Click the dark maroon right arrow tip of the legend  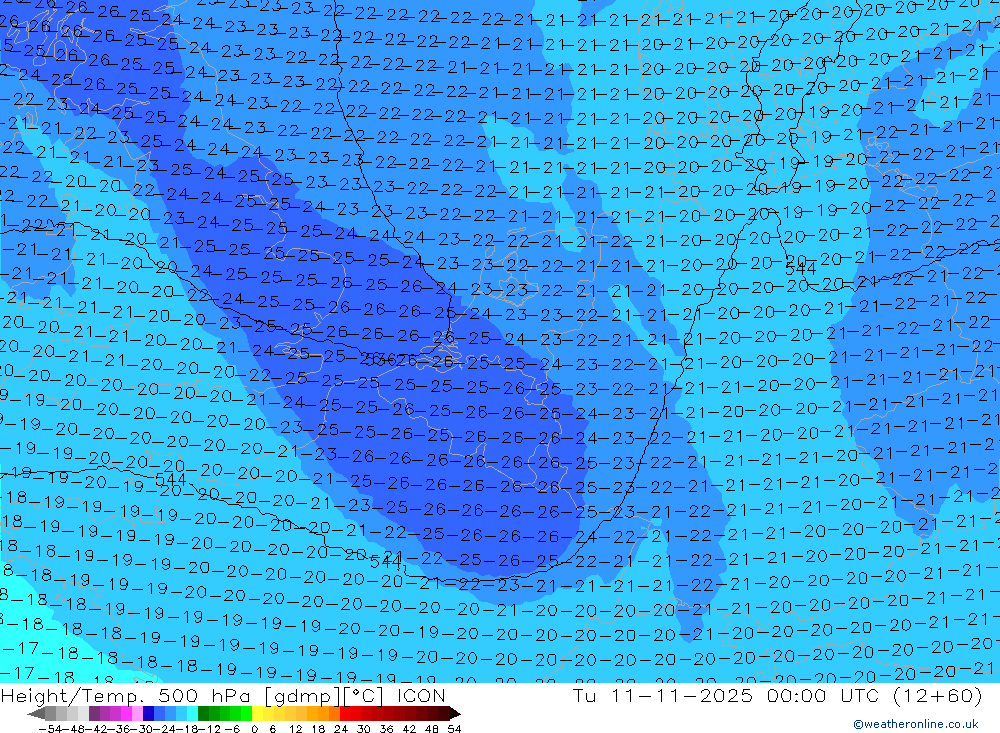(455, 714)
